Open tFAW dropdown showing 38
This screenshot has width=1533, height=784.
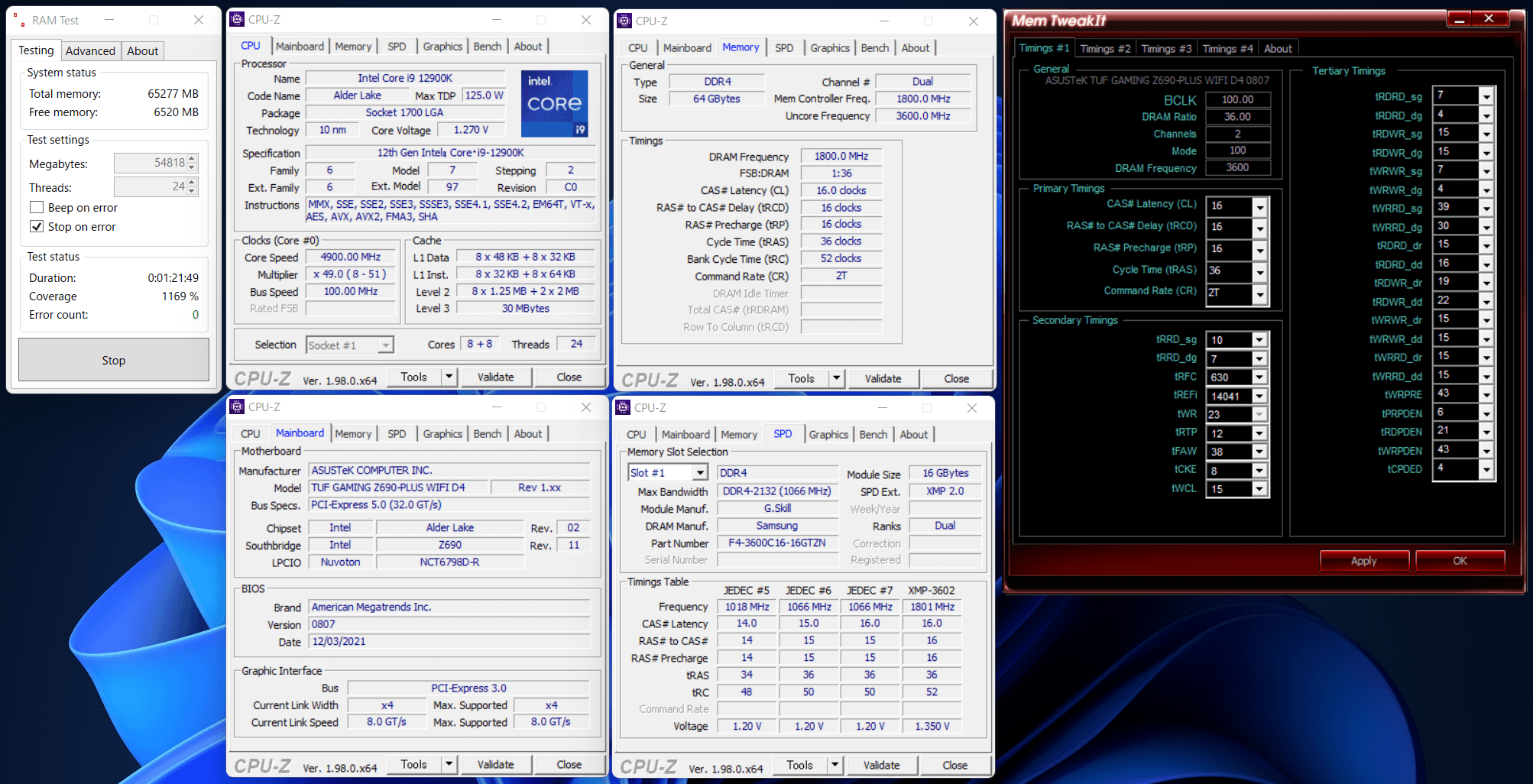pos(1259,452)
